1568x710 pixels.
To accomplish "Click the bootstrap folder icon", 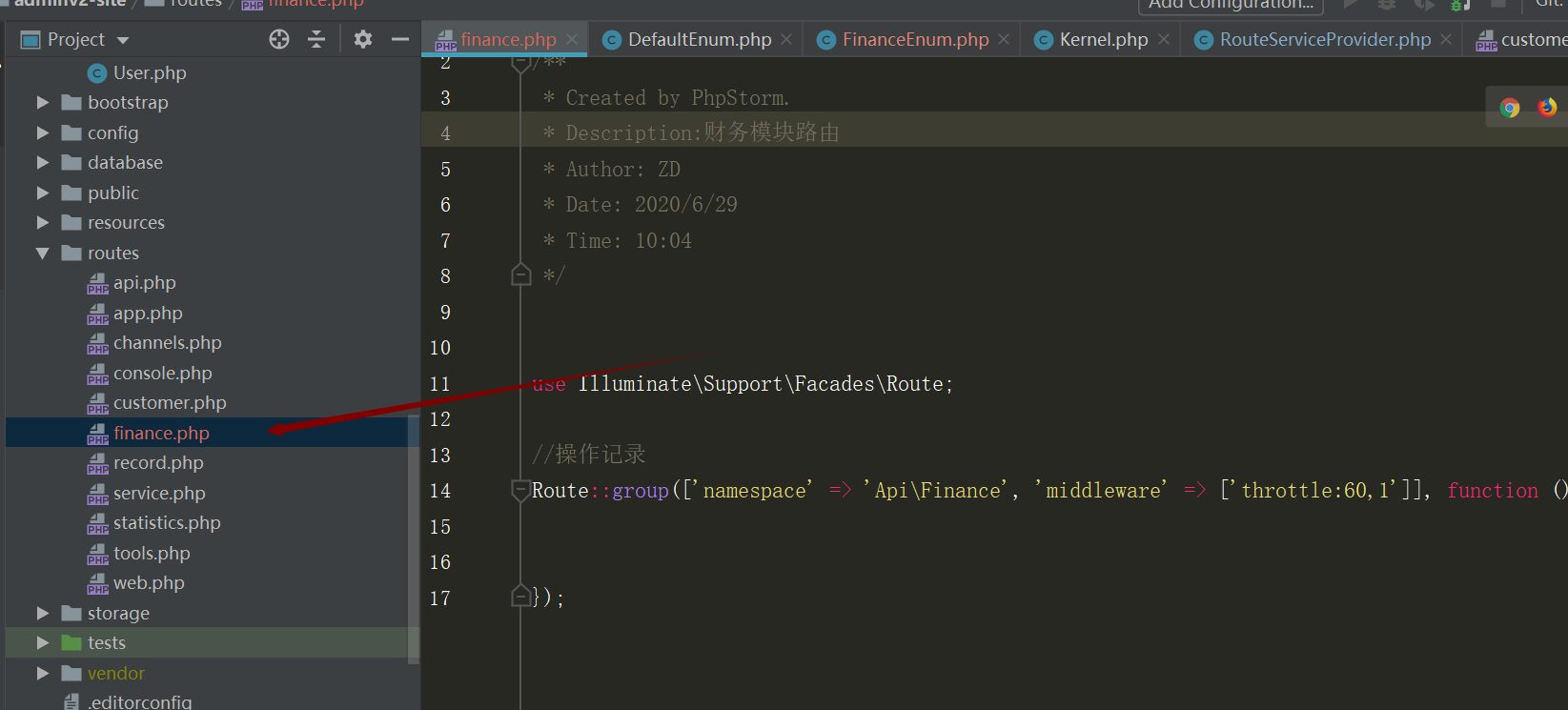I will tap(71, 102).
